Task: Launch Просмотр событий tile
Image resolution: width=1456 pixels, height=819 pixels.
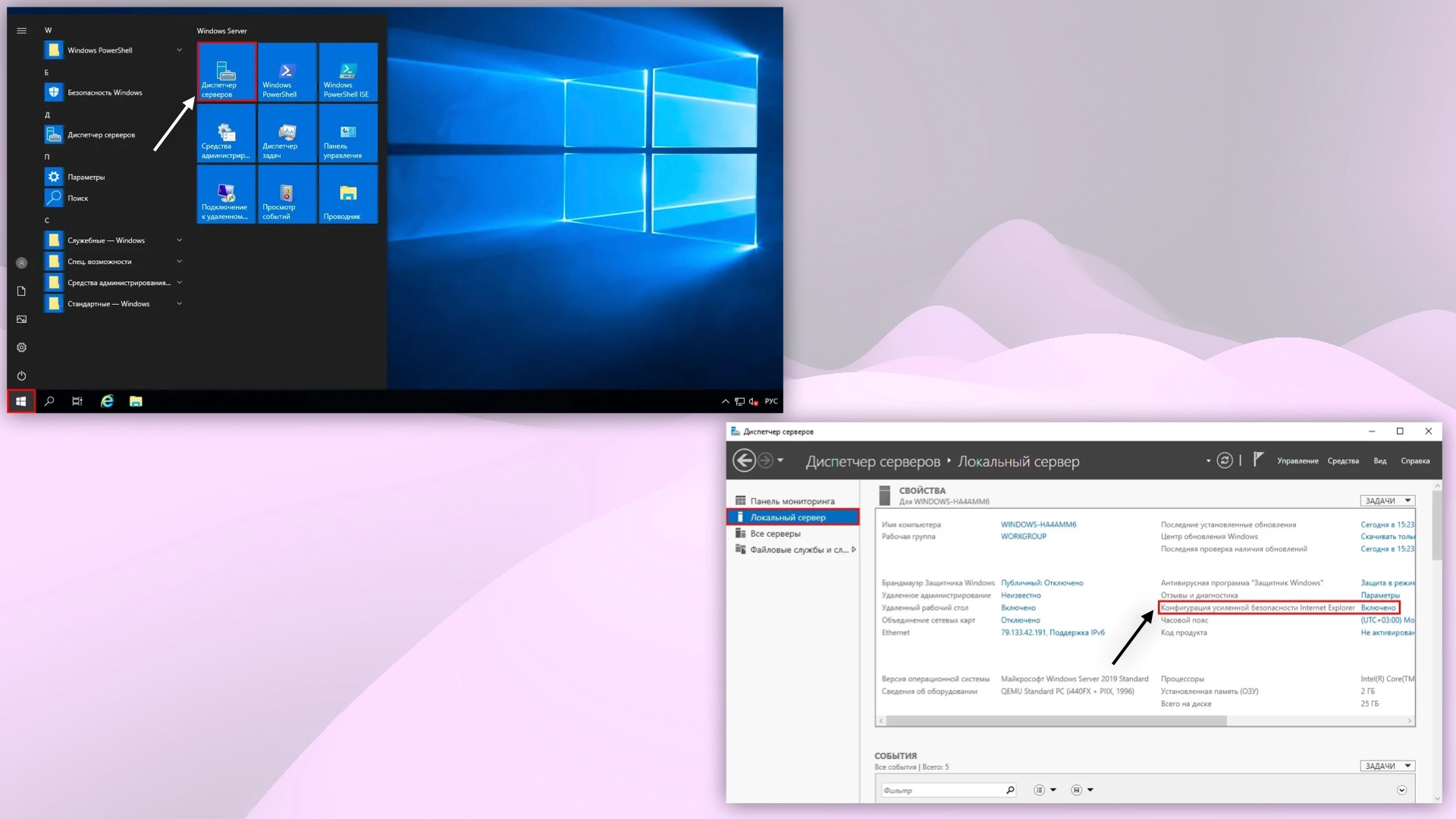Action: pos(286,194)
